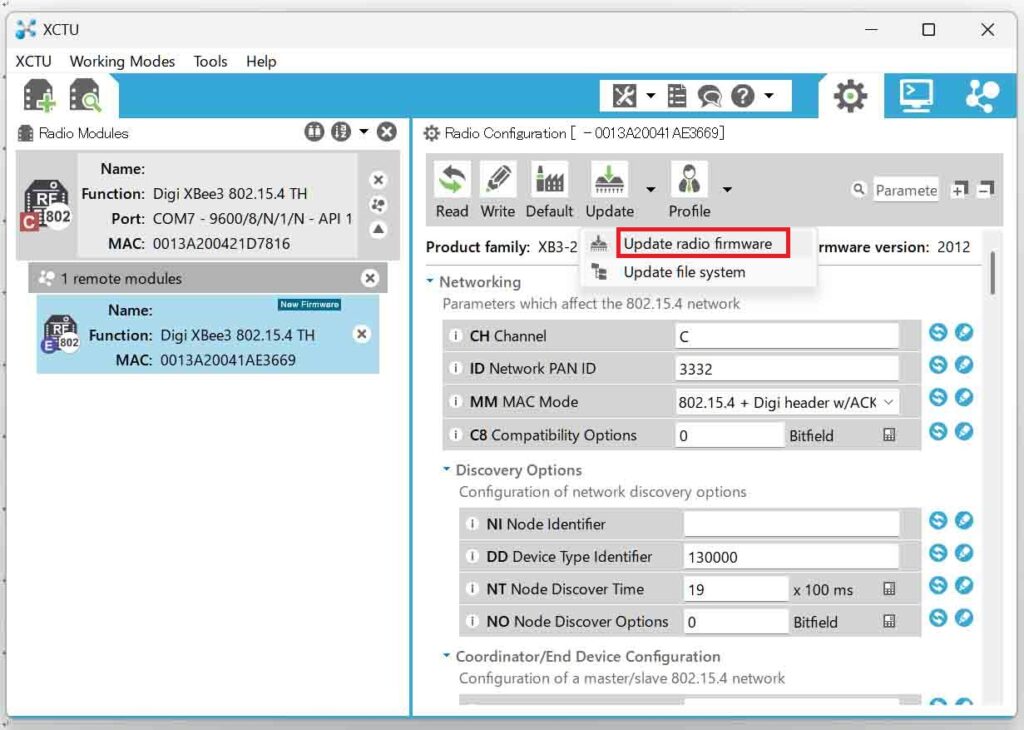This screenshot has width=1024, height=730.
Task: Show info for CH Channel parameter
Action: tap(455, 336)
